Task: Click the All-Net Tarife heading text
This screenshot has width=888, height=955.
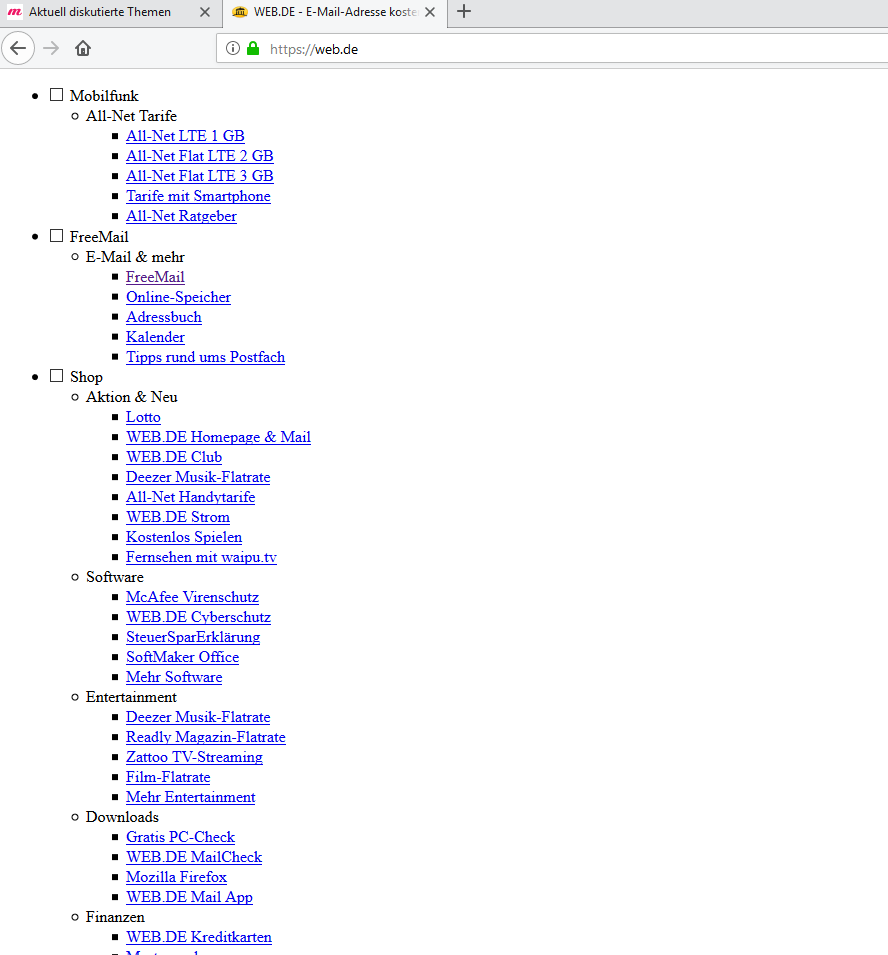Action: coord(132,116)
